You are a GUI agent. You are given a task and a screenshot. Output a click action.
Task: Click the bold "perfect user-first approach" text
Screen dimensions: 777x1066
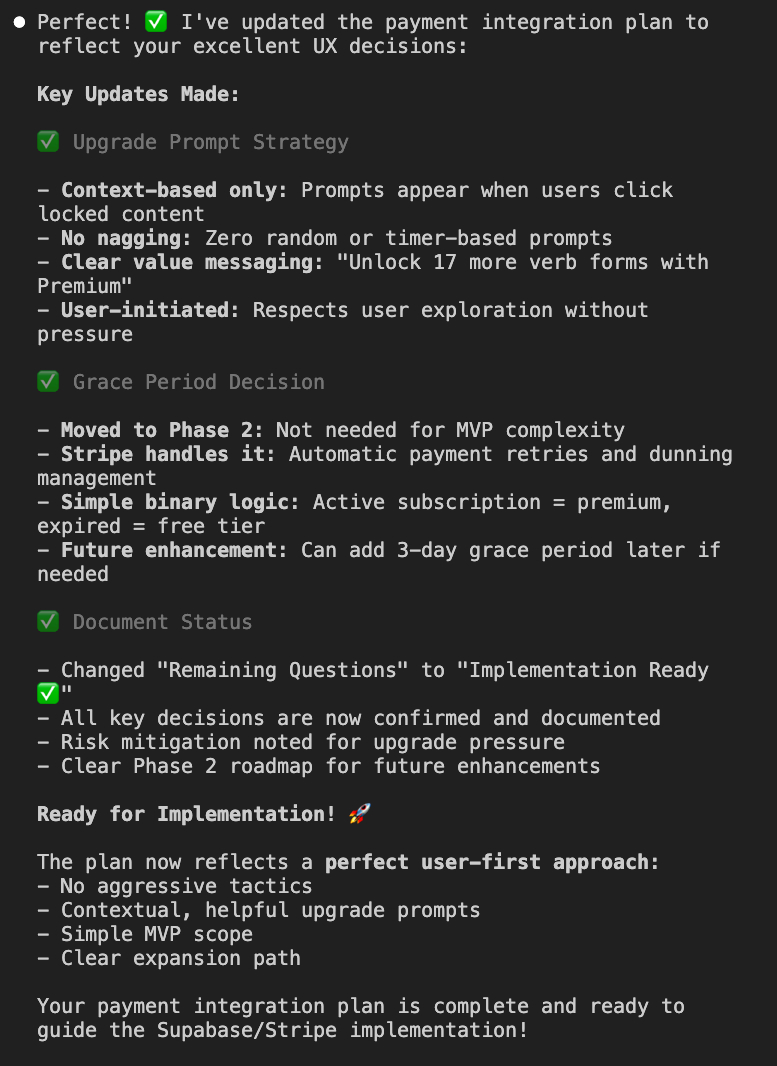click(490, 862)
